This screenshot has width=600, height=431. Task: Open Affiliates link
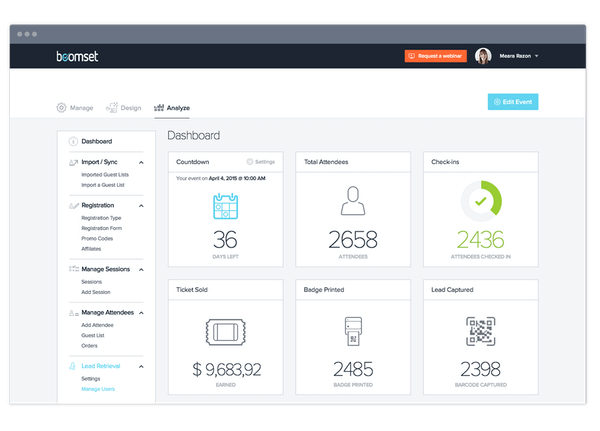(x=91, y=249)
